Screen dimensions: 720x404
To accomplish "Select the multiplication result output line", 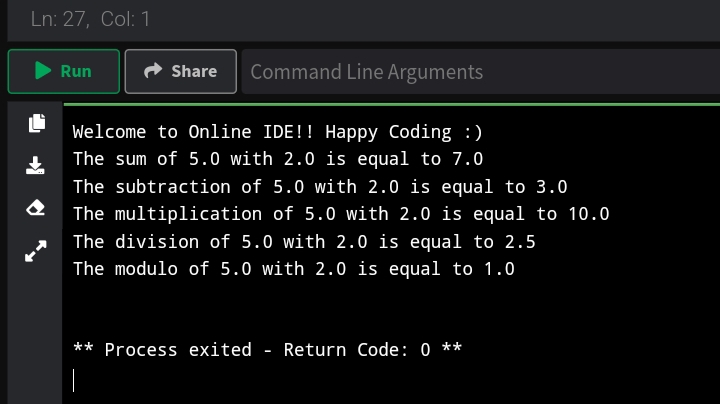I will [341, 214].
